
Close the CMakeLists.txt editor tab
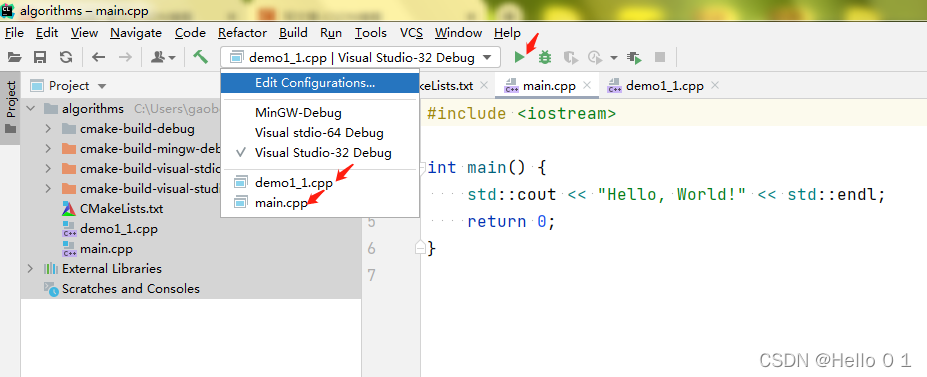tap(484, 86)
